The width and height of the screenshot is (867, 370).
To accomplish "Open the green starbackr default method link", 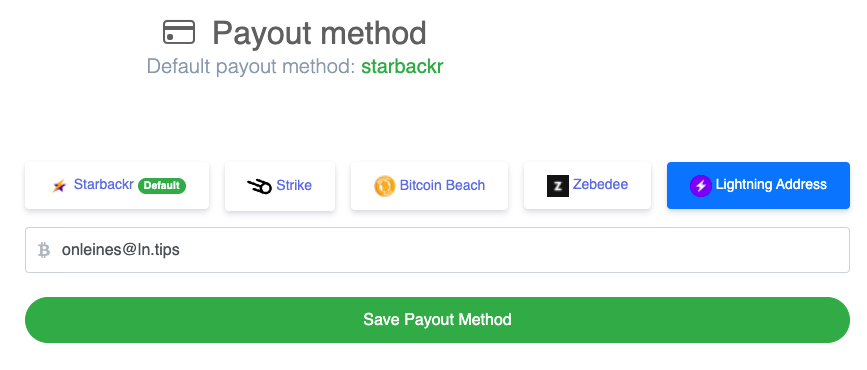I will pyautogui.click(x=402, y=66).
